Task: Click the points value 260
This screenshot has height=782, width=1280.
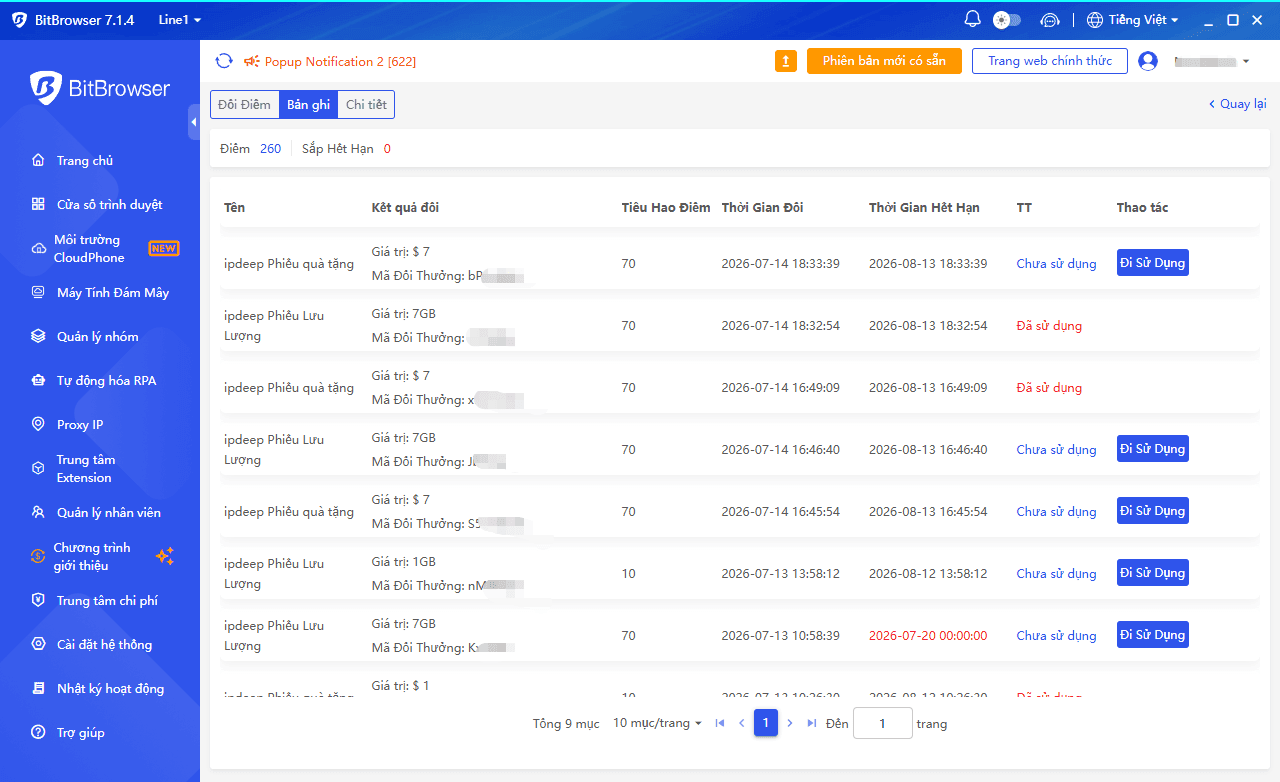Action: point(271,149)
